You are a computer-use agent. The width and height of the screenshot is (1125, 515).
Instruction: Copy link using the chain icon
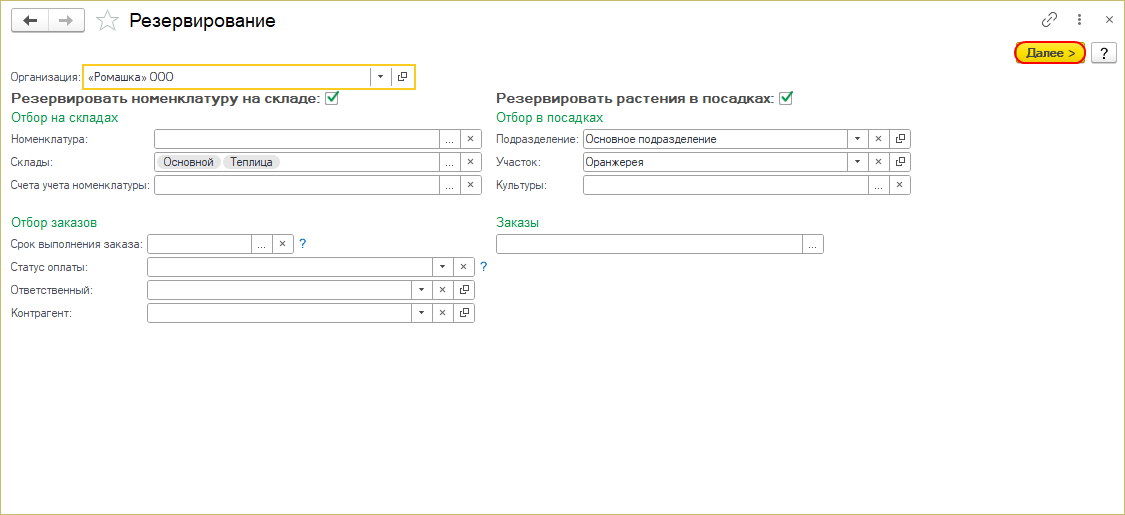tap(1050, 20)
